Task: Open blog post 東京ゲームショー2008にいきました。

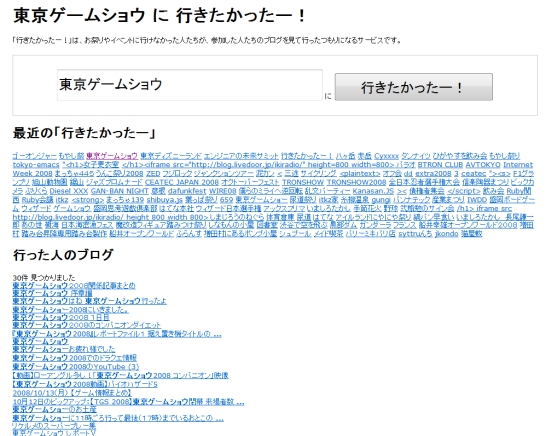Action: tap(71, 310)
